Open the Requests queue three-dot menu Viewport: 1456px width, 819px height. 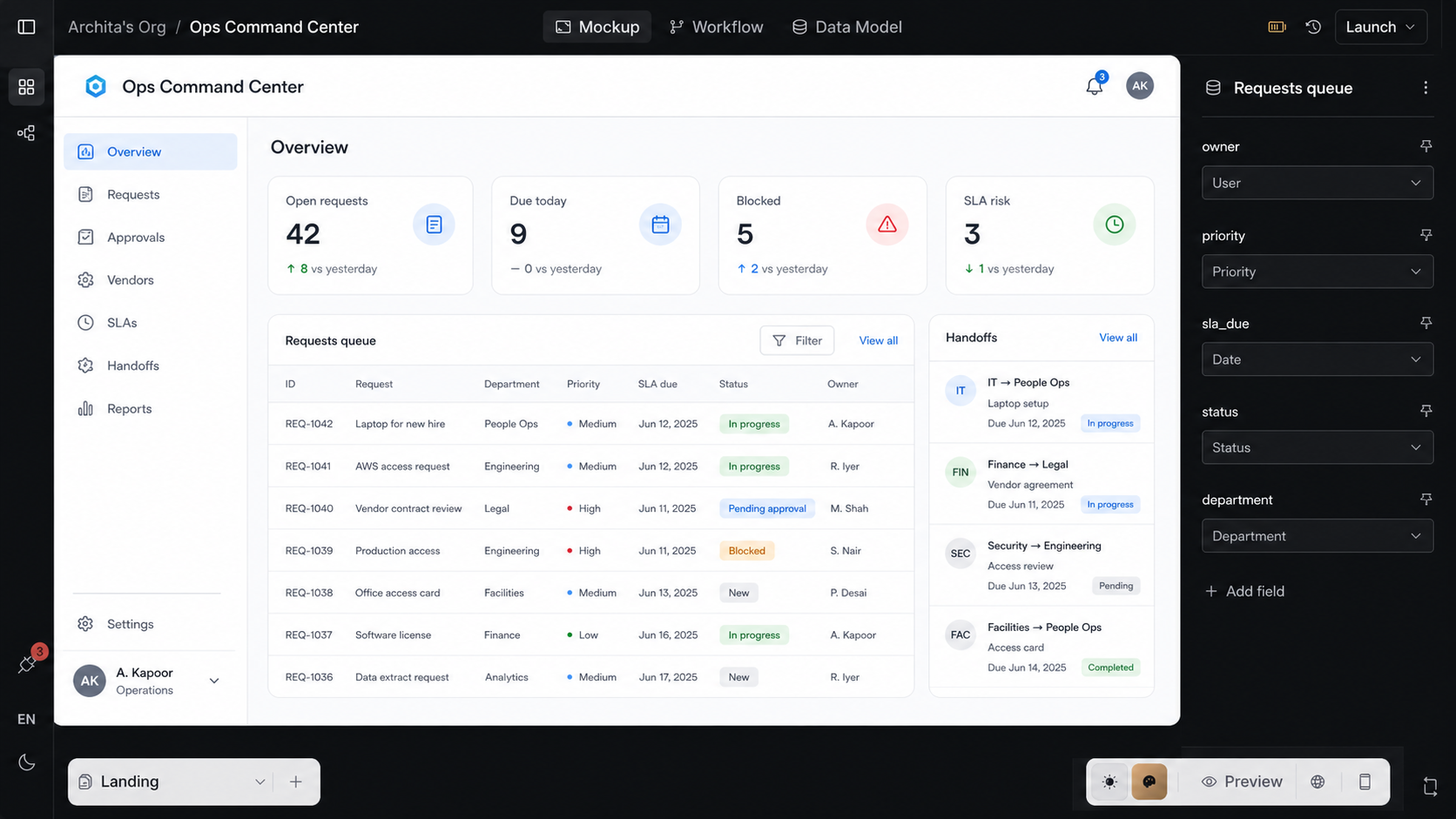point(1426,87)
